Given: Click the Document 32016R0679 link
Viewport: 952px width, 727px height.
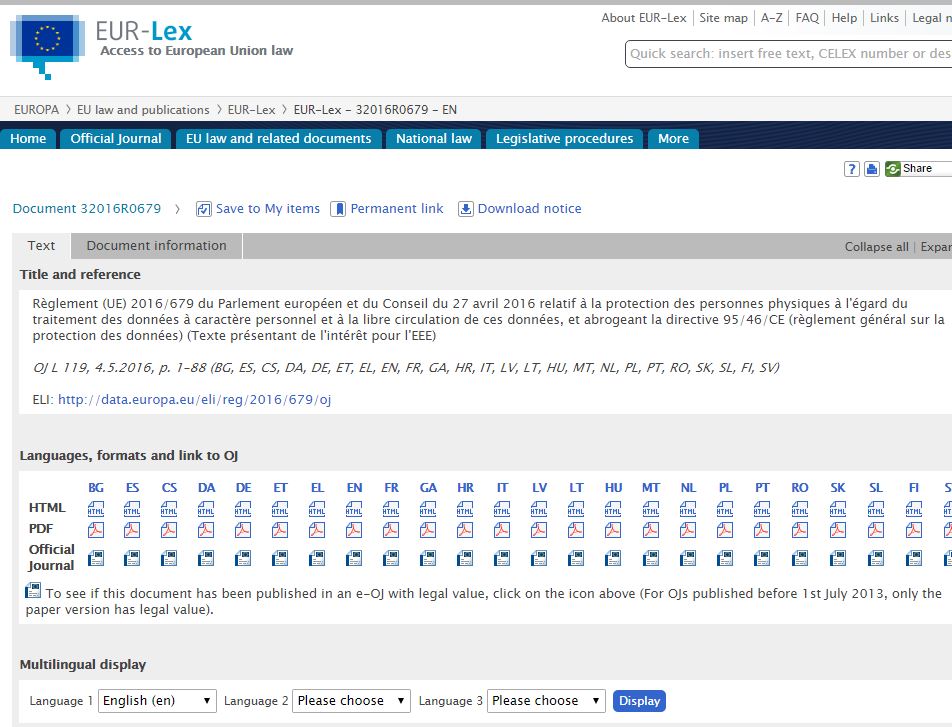Looking at the screenshot, I should tap(87, 209).
